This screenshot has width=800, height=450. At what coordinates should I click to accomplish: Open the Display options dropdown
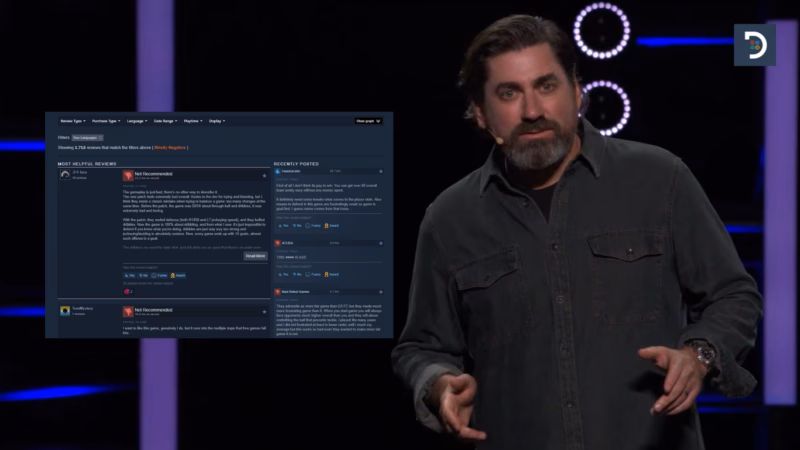(217, 121)
